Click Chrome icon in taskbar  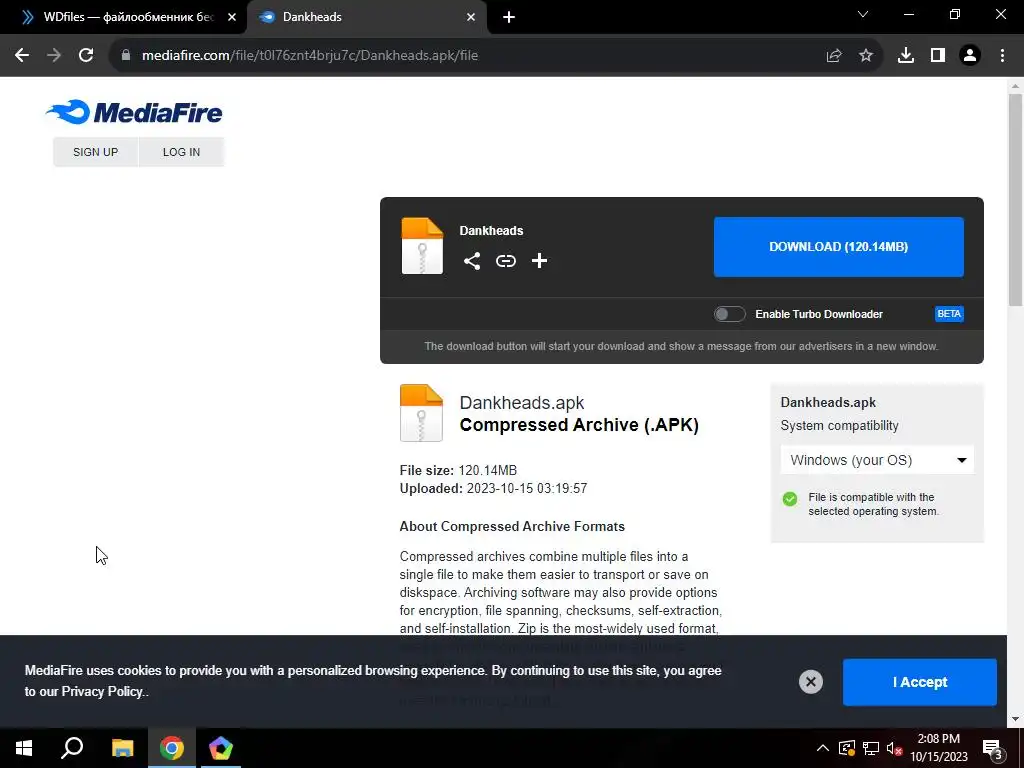(172, 748)
